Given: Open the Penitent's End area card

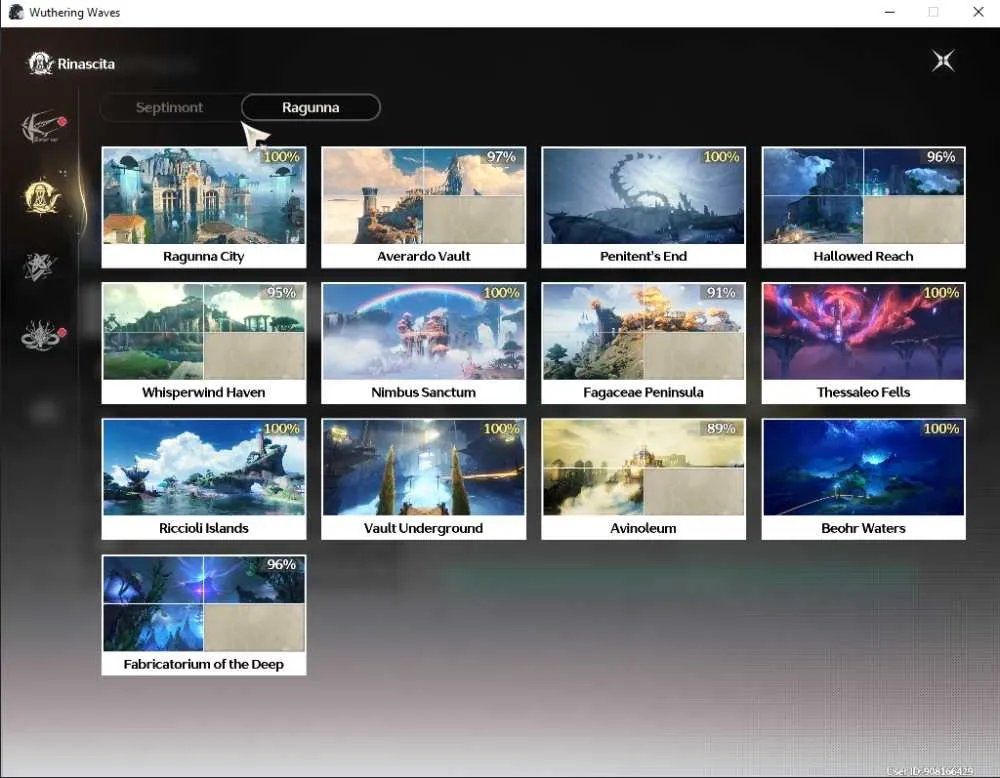Looking at the screenshot, I should 643,207.
